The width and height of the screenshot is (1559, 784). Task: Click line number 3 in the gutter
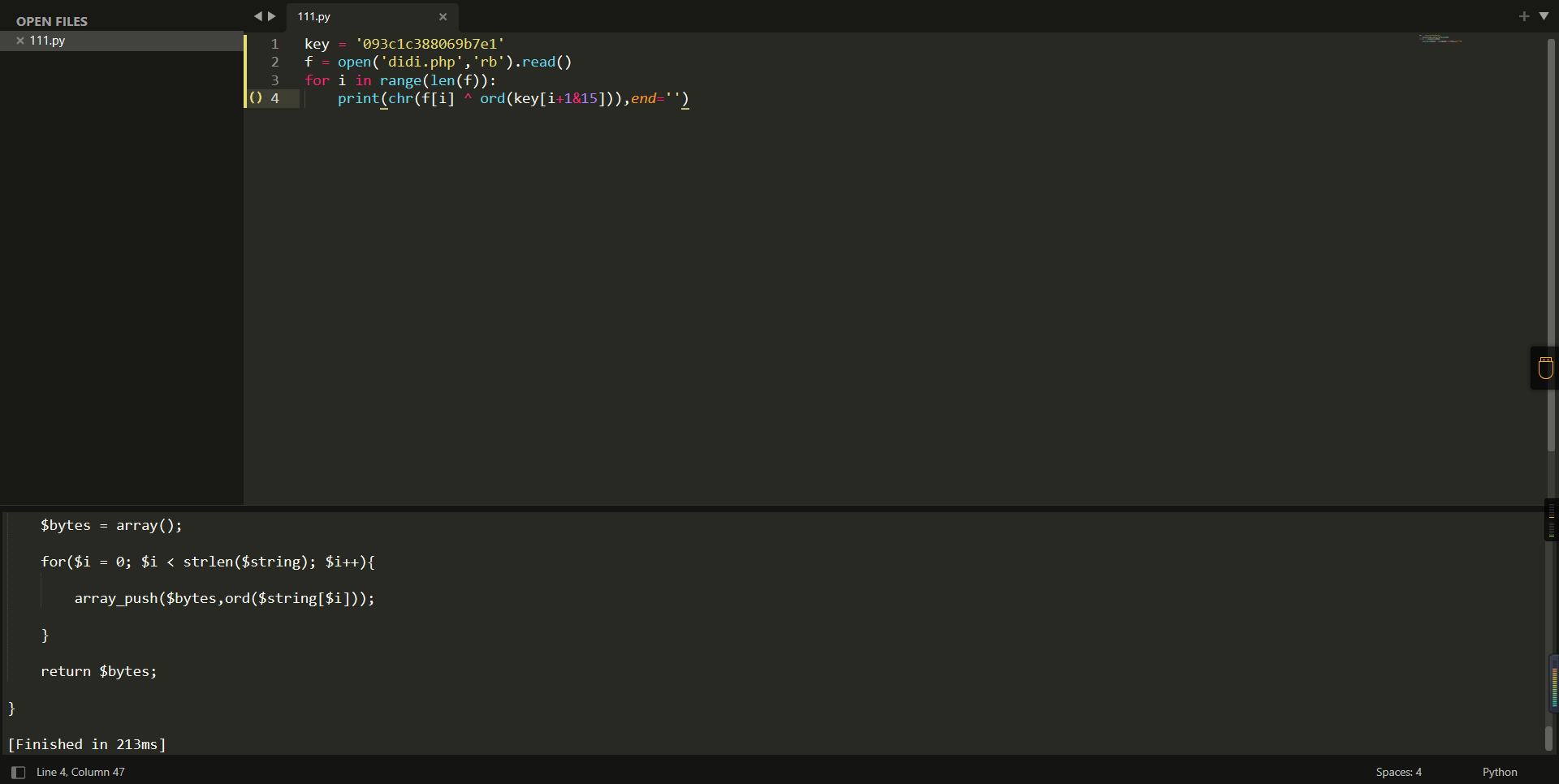point(275,80)
